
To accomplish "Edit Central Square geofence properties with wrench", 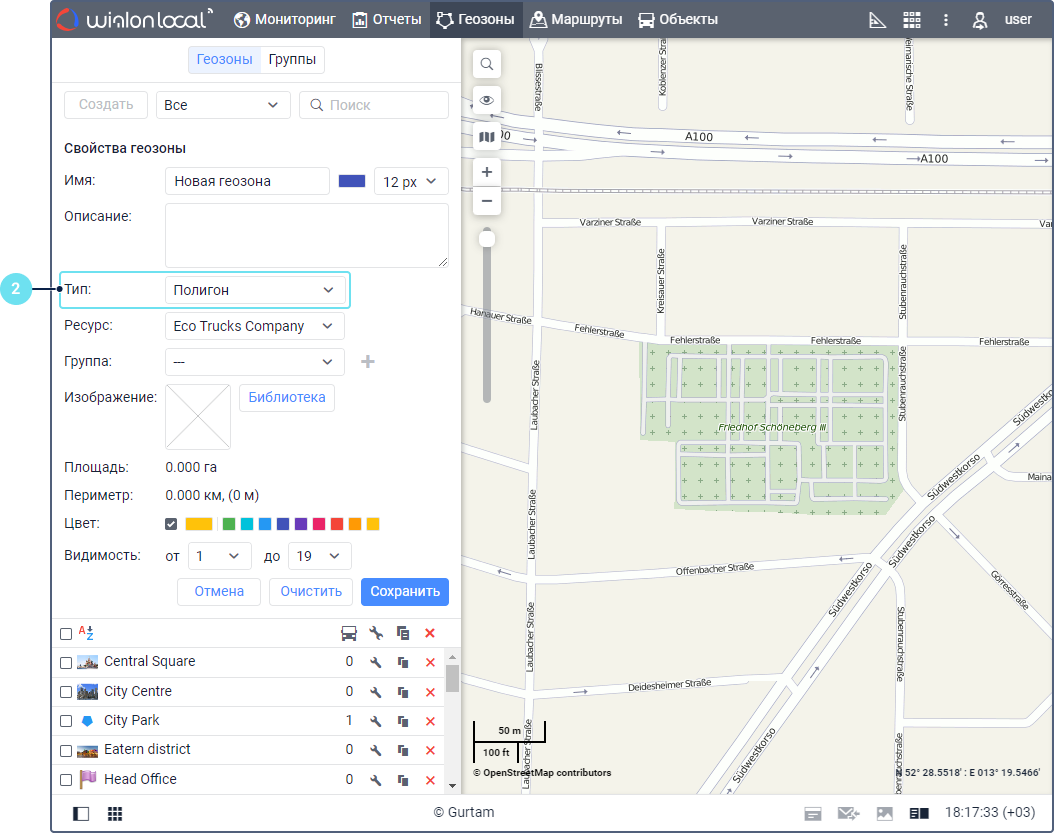I will coord(376,662).
